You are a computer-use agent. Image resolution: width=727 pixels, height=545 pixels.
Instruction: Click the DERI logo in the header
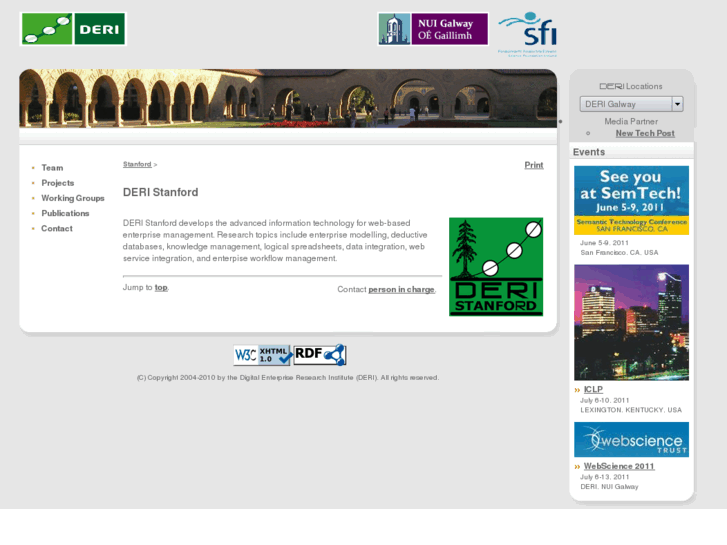[73, 29]
